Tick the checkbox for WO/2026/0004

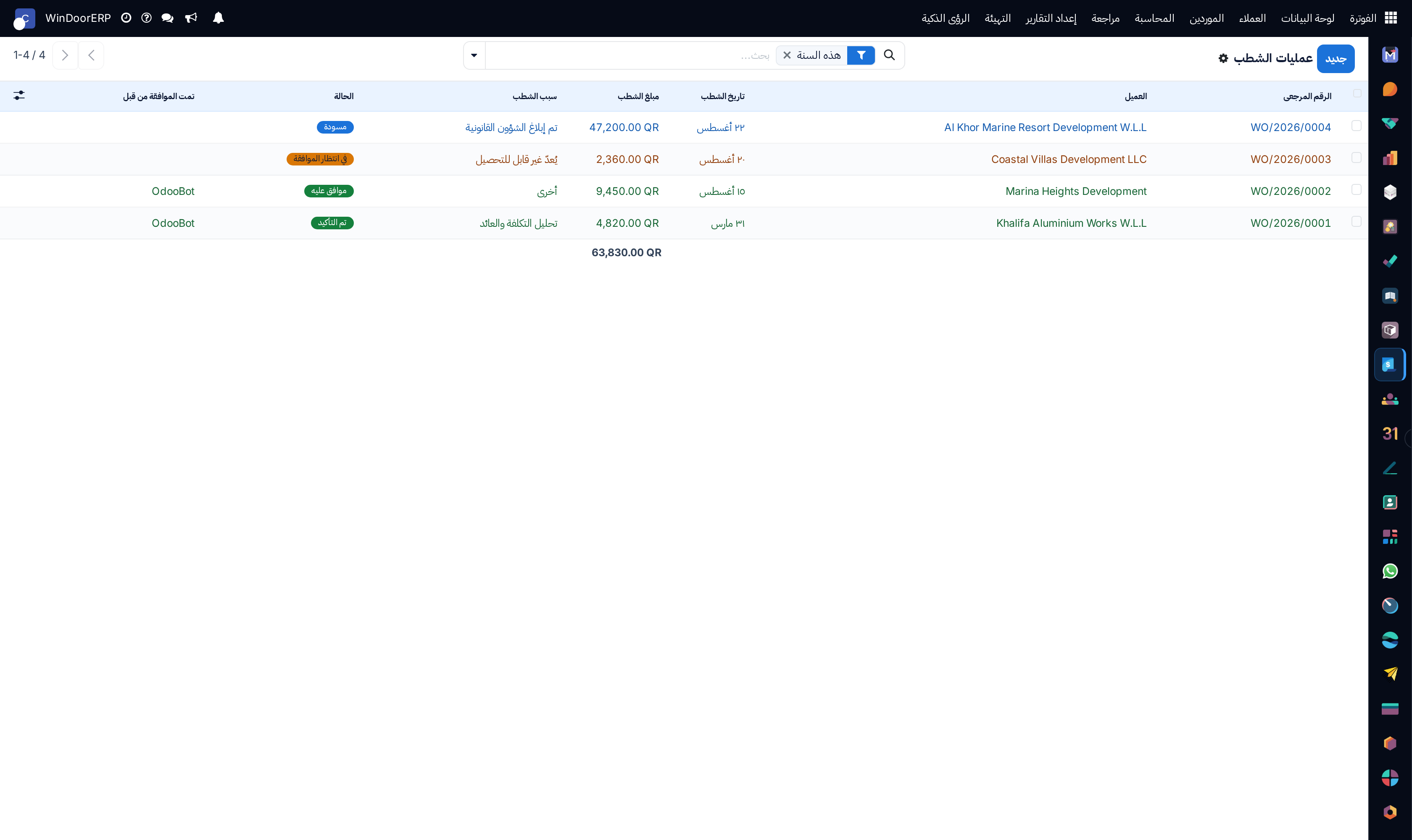click(x=1356, y=126)
